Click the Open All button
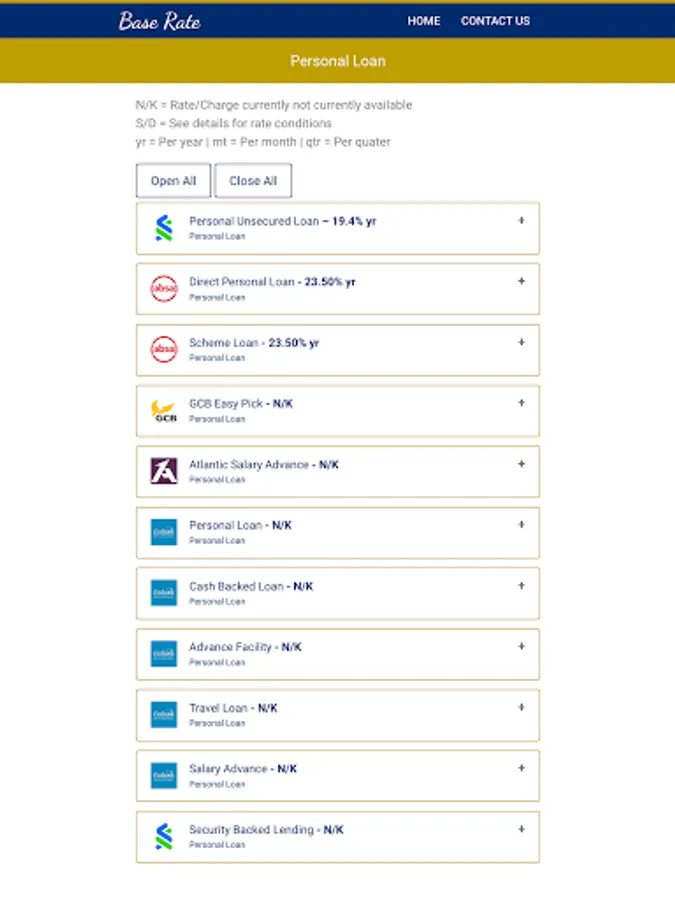The width and height of the screenshot is (675, 900). pyautogui.click(x=173, y=181)
